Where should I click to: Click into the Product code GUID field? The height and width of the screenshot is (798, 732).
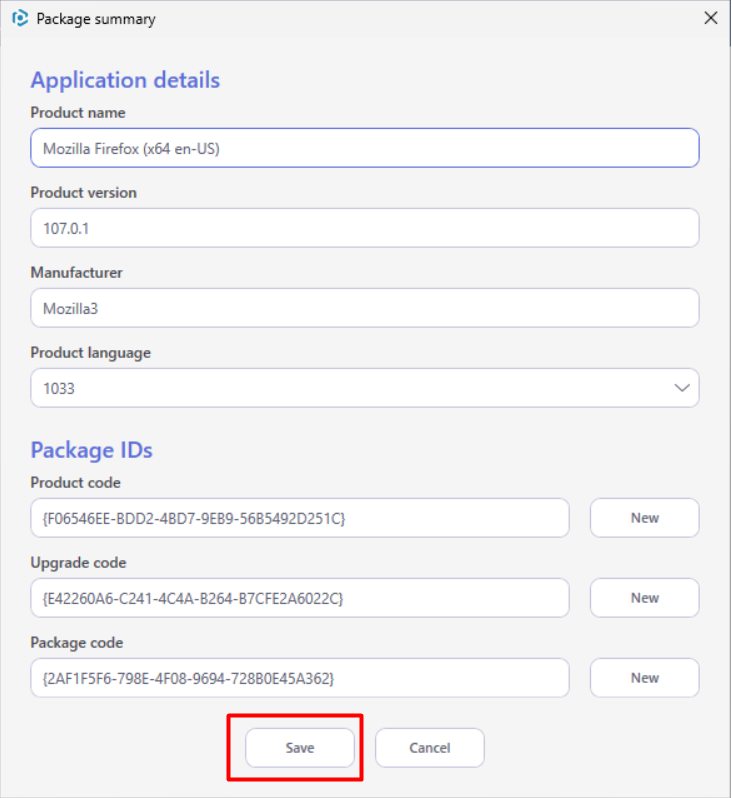(x=300, y=518)
